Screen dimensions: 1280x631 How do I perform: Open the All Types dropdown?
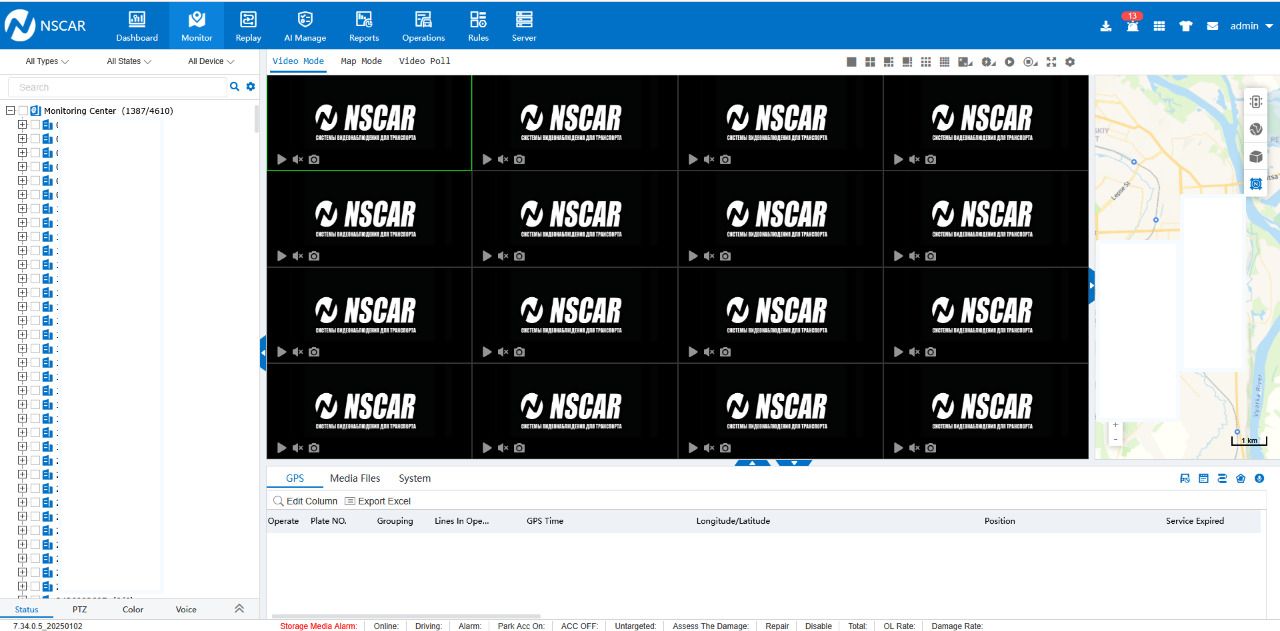coord(47,61)
